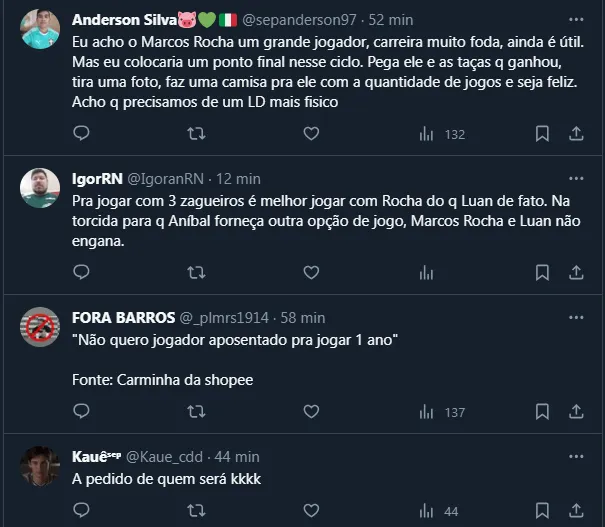Retweet Anderson Silva's post
The height and width of the screenshot is (527, 605).
(197, 133)
